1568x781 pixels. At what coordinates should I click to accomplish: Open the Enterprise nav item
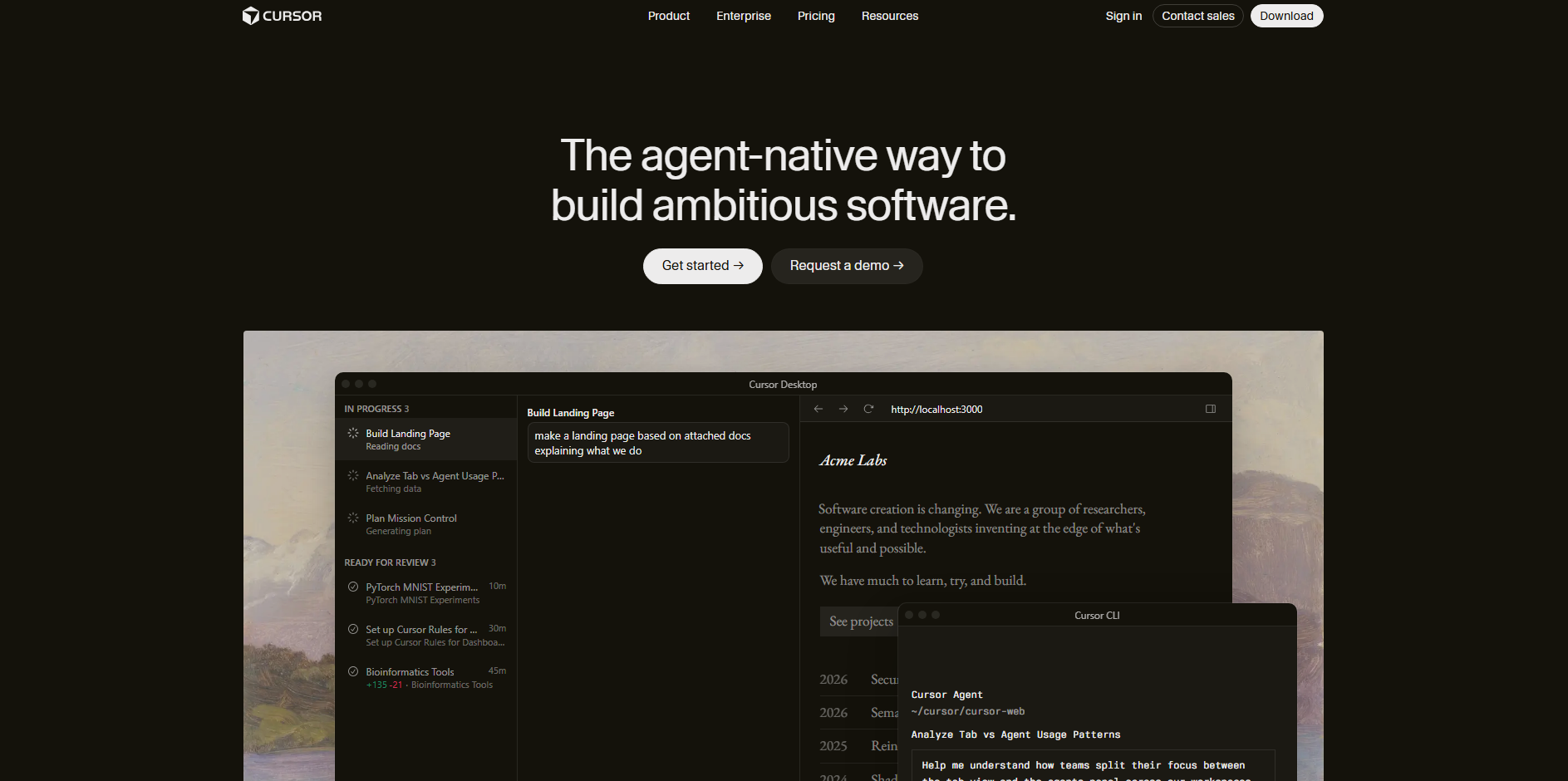tap(744, 16)
